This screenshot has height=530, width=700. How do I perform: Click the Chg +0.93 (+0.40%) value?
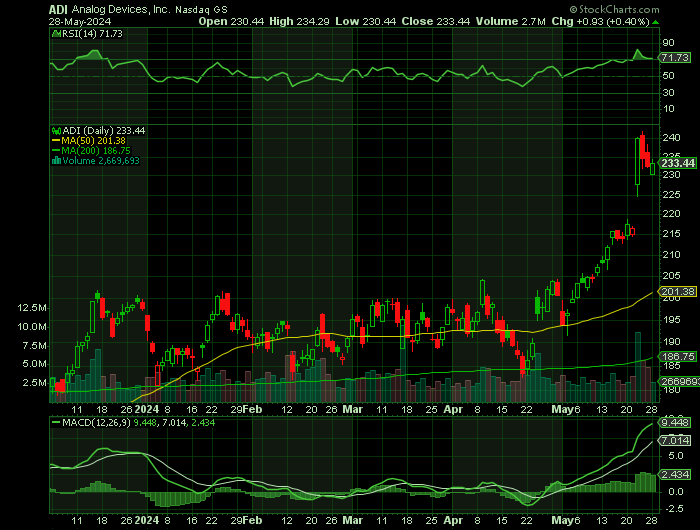point(600,21)
